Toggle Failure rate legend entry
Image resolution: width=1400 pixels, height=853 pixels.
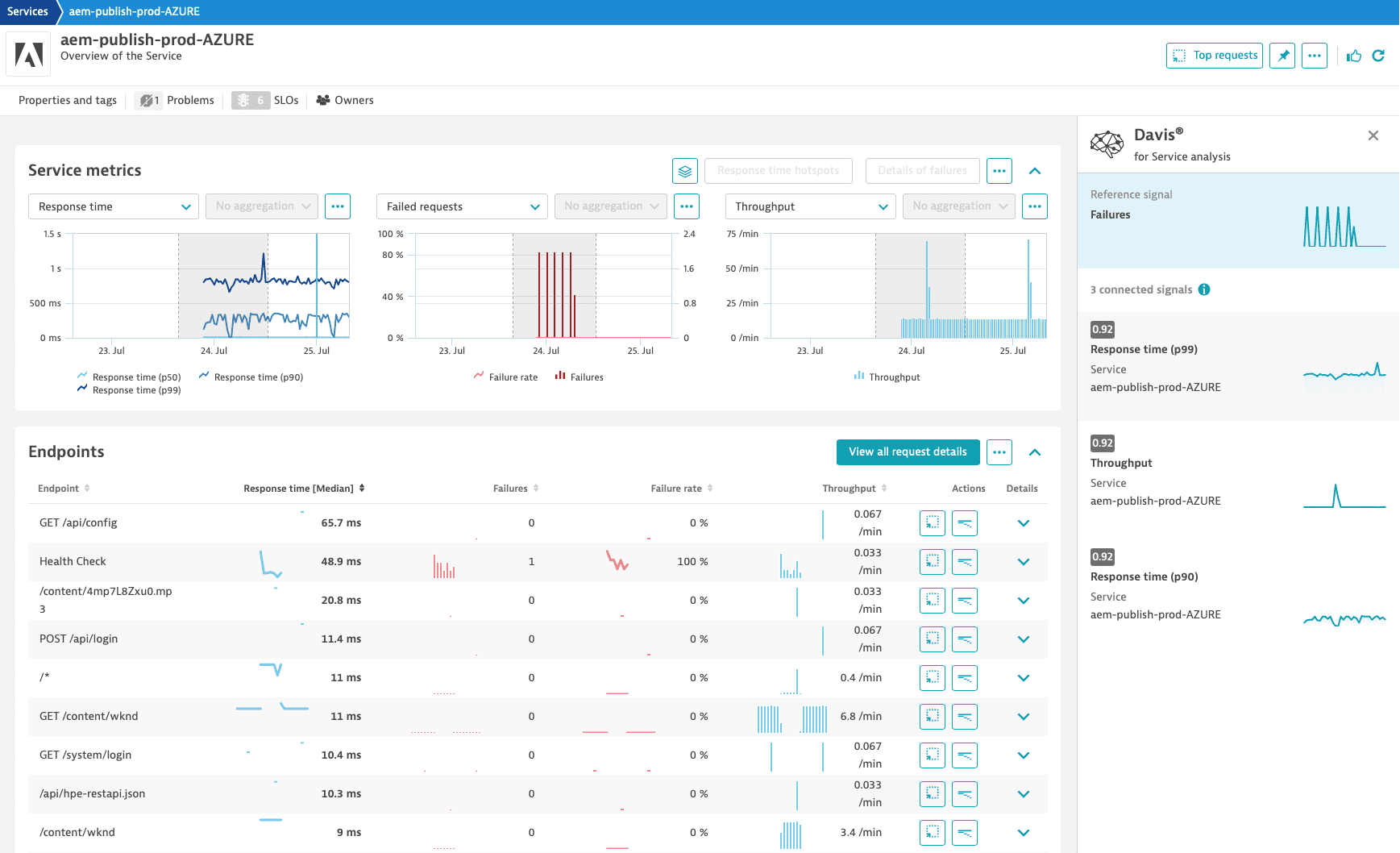506,377
